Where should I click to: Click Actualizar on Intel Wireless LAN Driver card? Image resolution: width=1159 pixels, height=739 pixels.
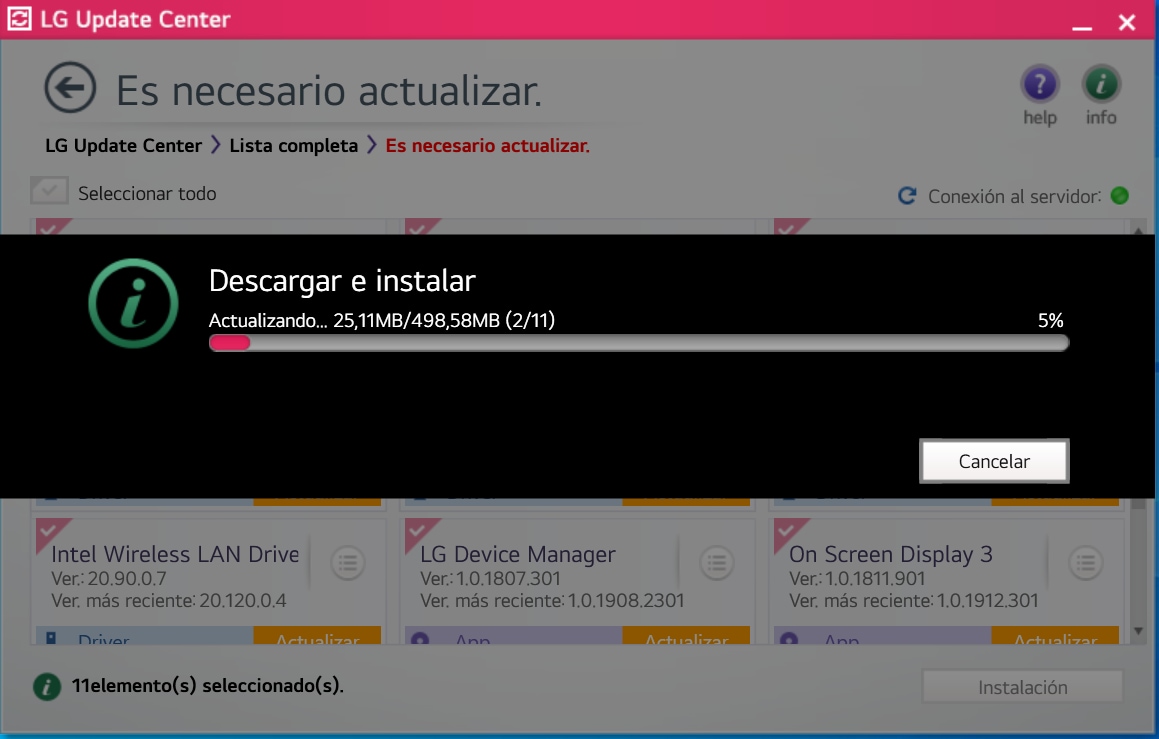pos(317,636)
